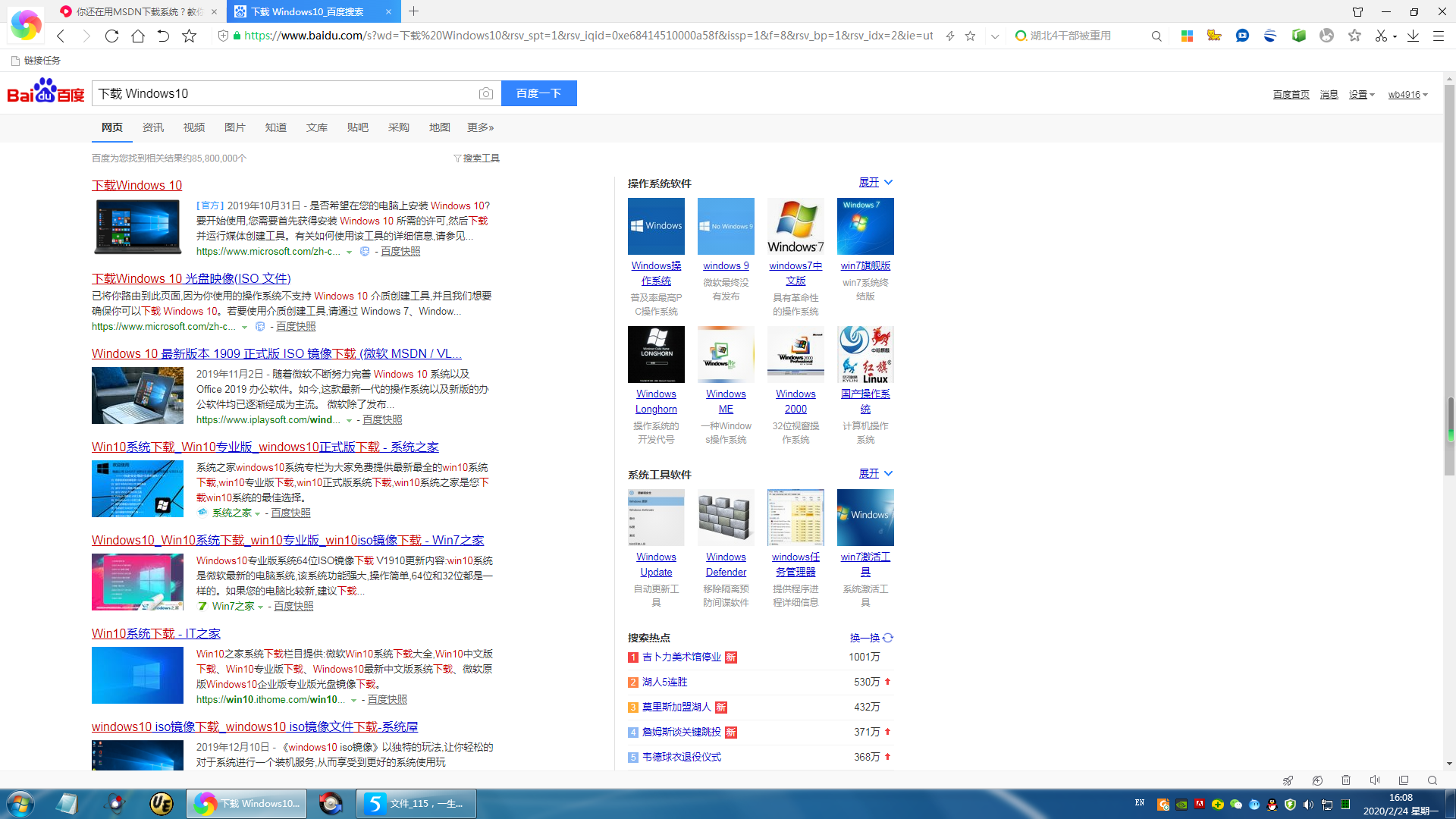Open new tab with plus icon
Screen dimensions: 1456x819
point(413,11)
